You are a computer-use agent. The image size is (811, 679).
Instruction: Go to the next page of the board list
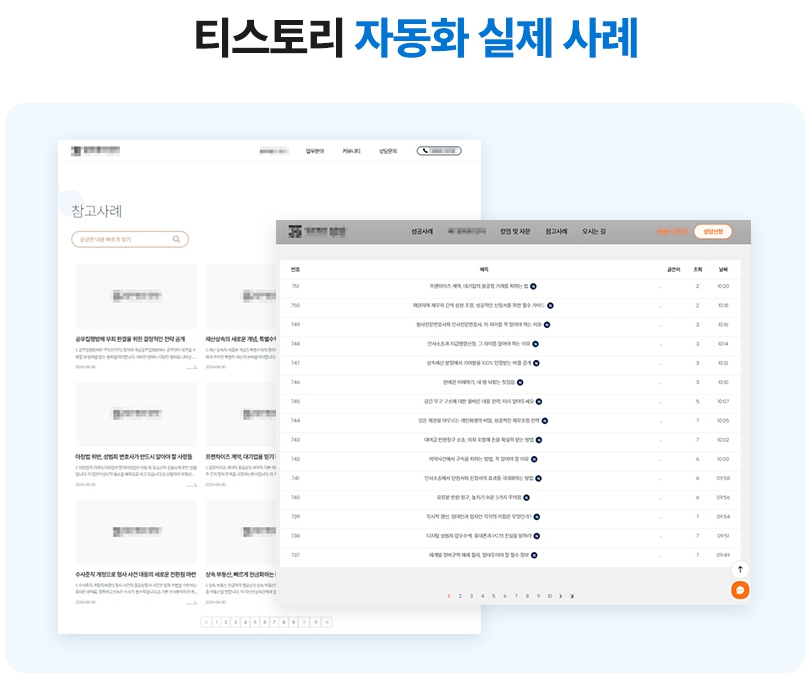point(561,596)
